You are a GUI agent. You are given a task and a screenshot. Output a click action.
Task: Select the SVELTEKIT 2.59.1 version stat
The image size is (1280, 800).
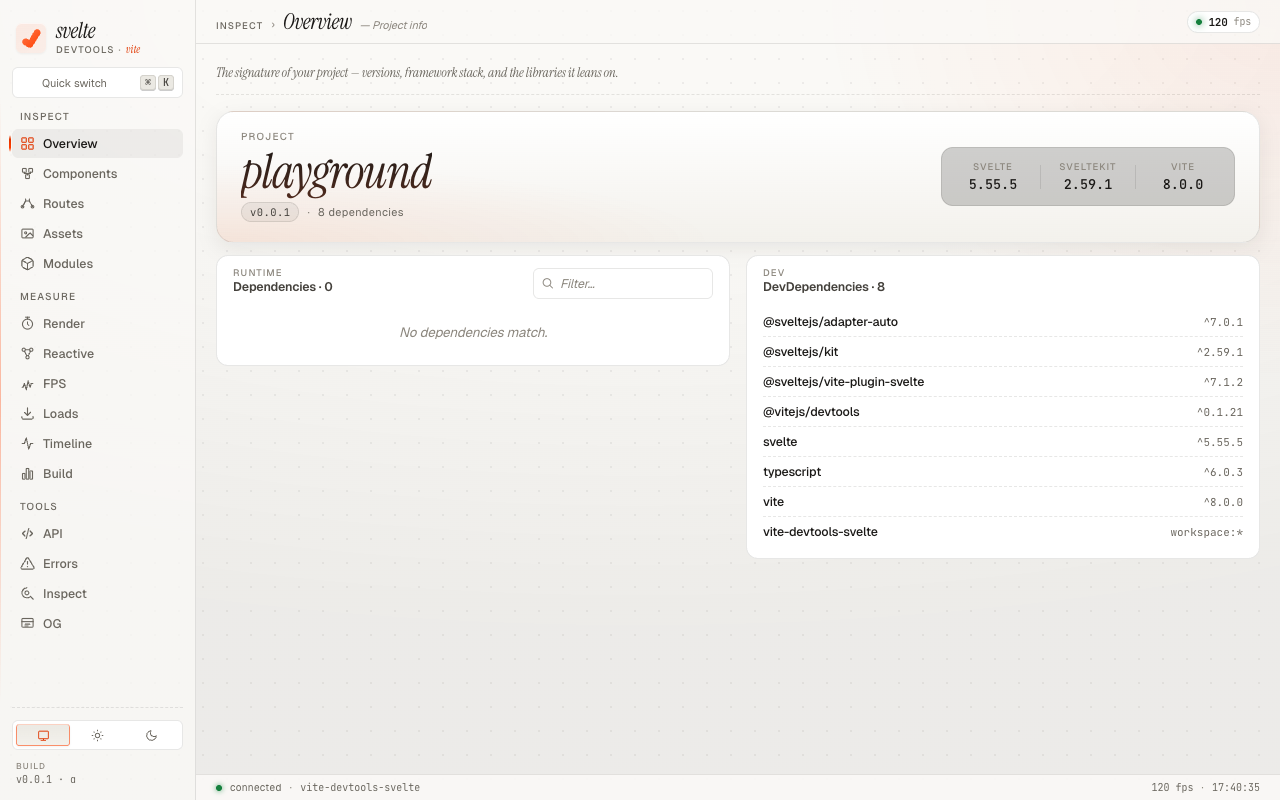click(x=1088, y=177)
